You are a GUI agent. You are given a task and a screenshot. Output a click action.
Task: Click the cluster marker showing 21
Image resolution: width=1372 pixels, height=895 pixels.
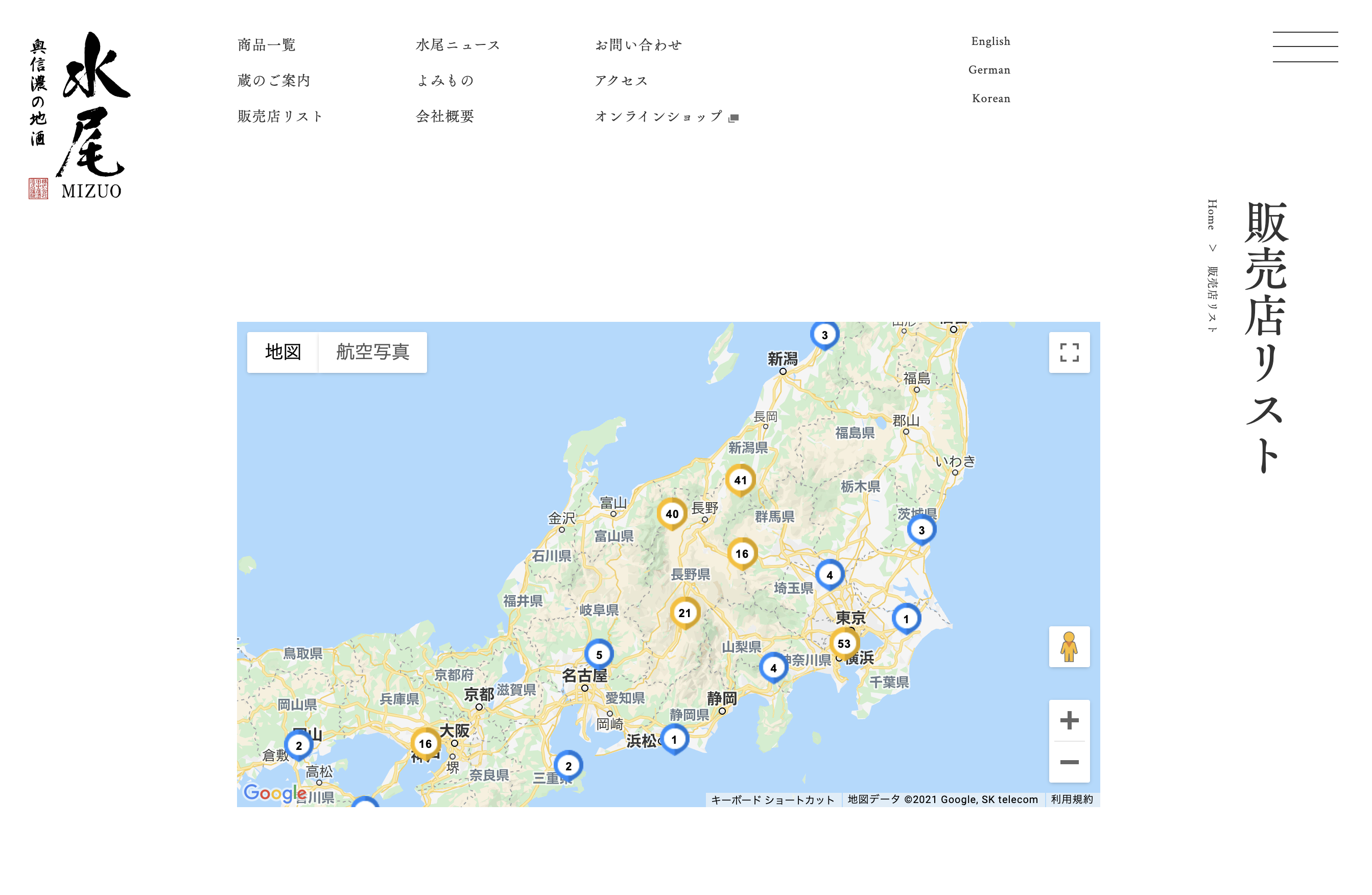pos(684,613)
